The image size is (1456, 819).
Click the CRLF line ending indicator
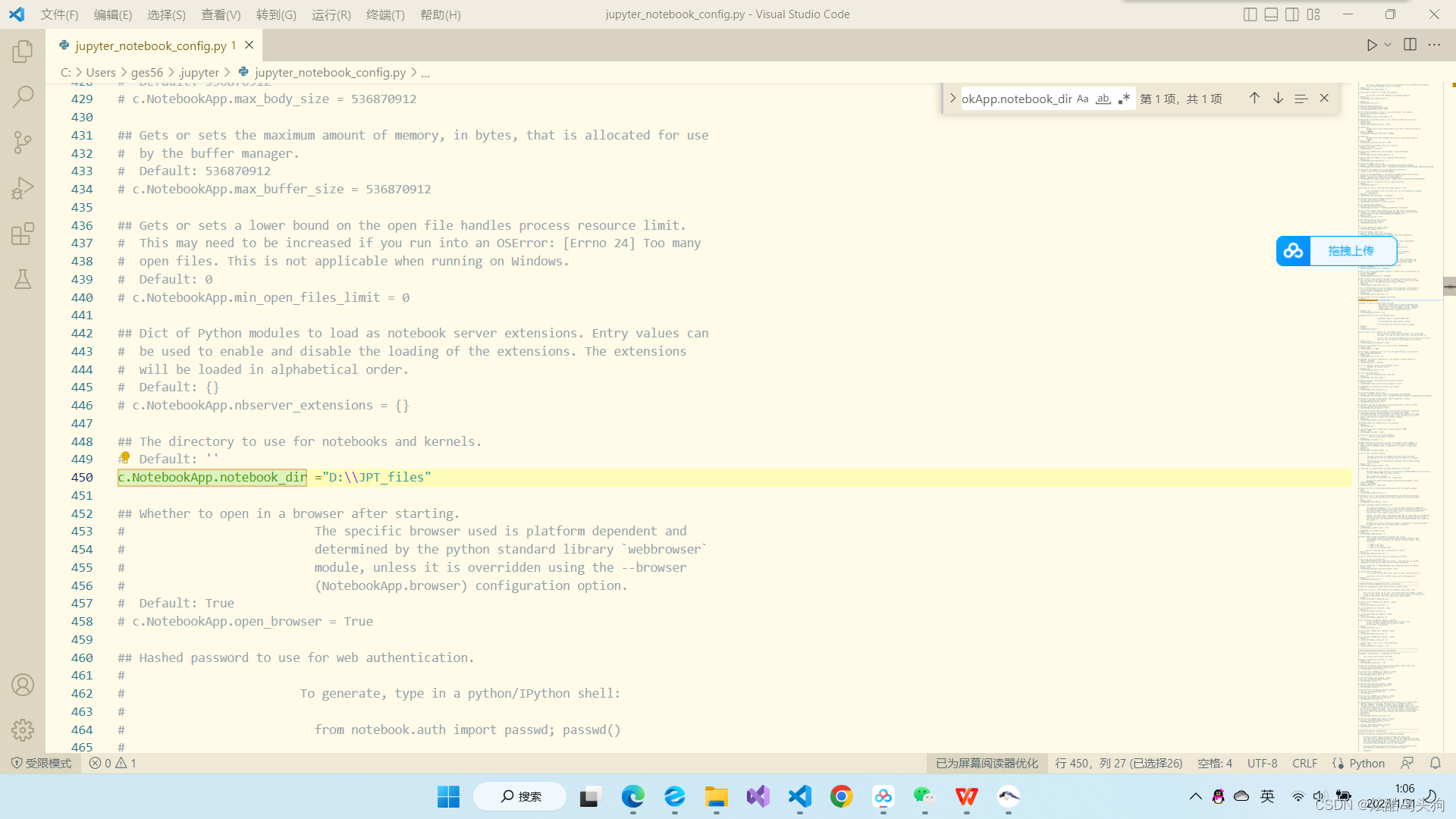pyautogui.click(x=1304, y=764)
